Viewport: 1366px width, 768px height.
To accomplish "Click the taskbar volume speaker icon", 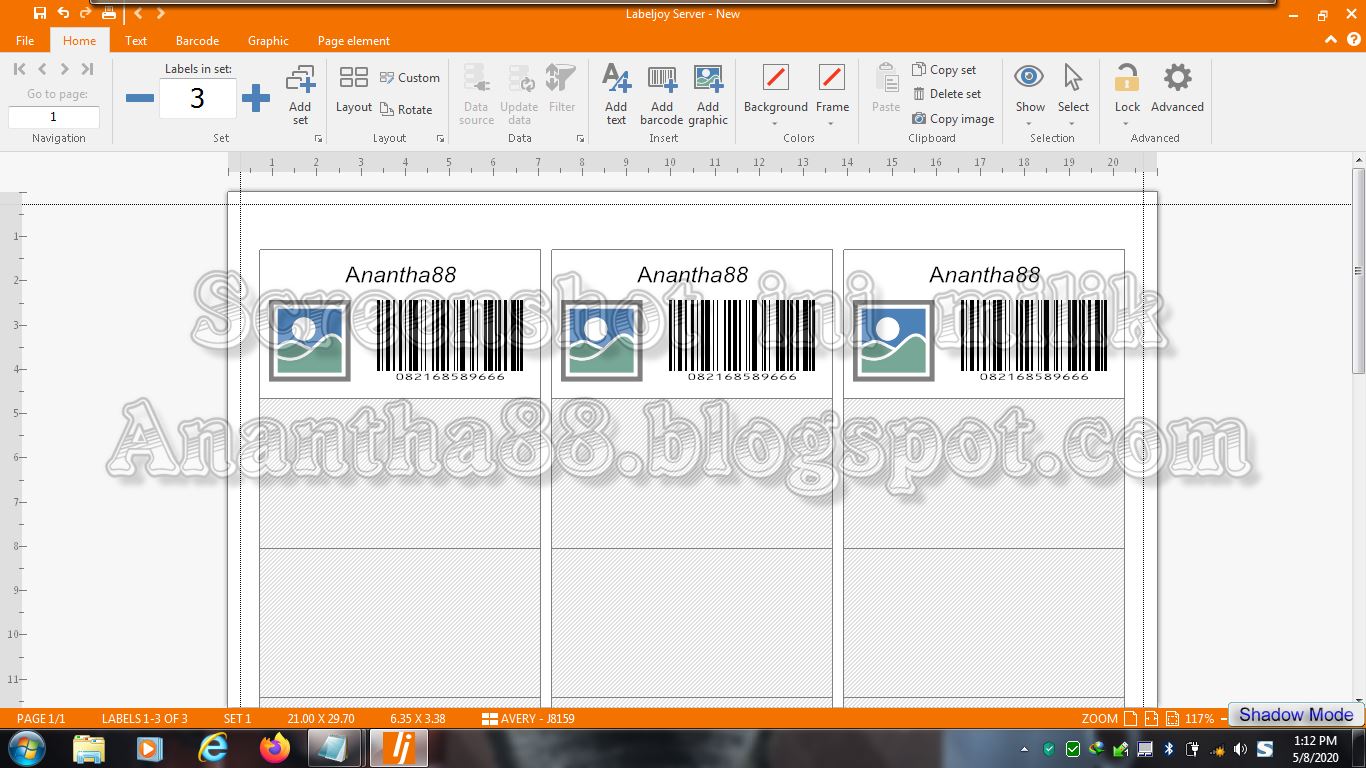I will pos(1240,749).
